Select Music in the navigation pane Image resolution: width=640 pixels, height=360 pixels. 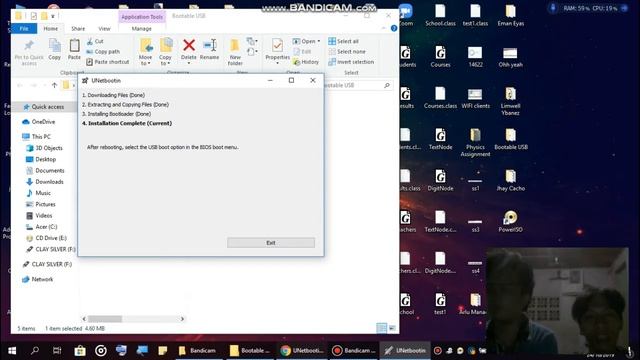tap(39, 193)
